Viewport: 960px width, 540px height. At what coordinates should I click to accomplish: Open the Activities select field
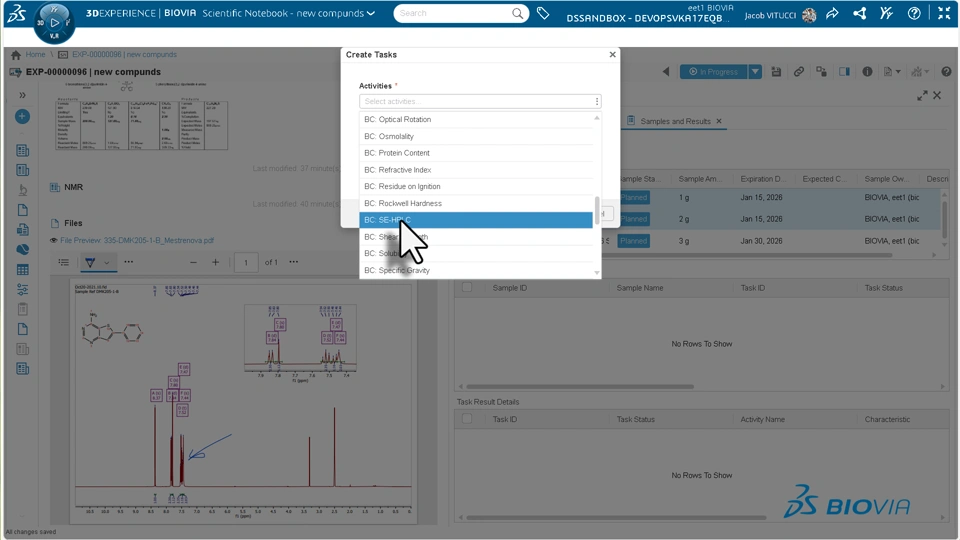480,101
